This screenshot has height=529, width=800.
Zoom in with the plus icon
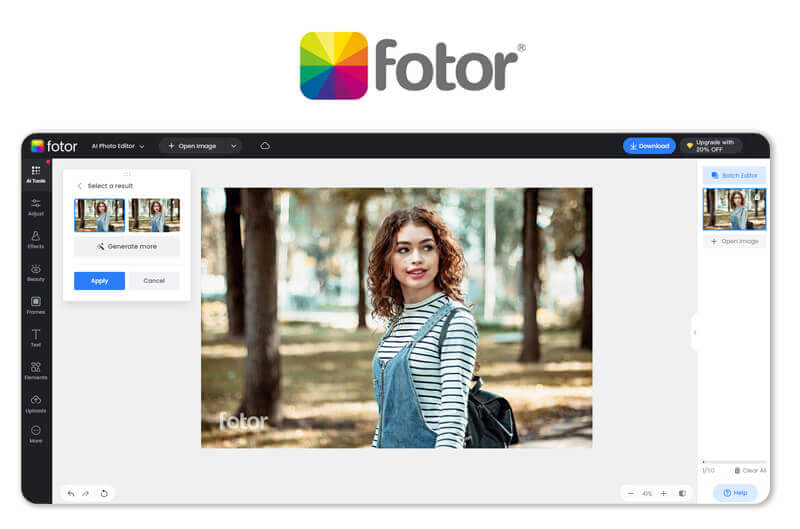(663, 493)
